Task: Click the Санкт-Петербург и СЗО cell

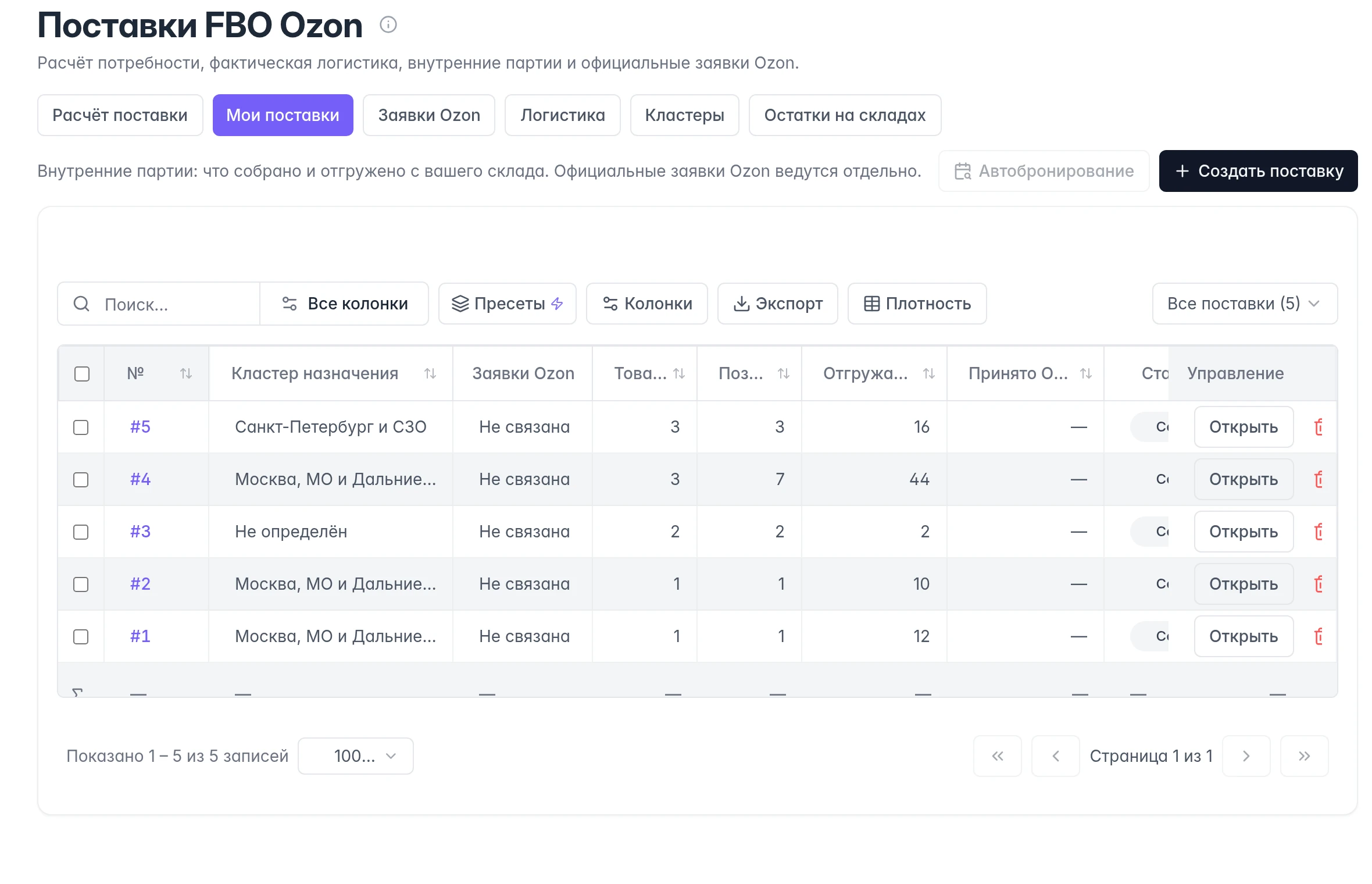Action: [331, 427]
